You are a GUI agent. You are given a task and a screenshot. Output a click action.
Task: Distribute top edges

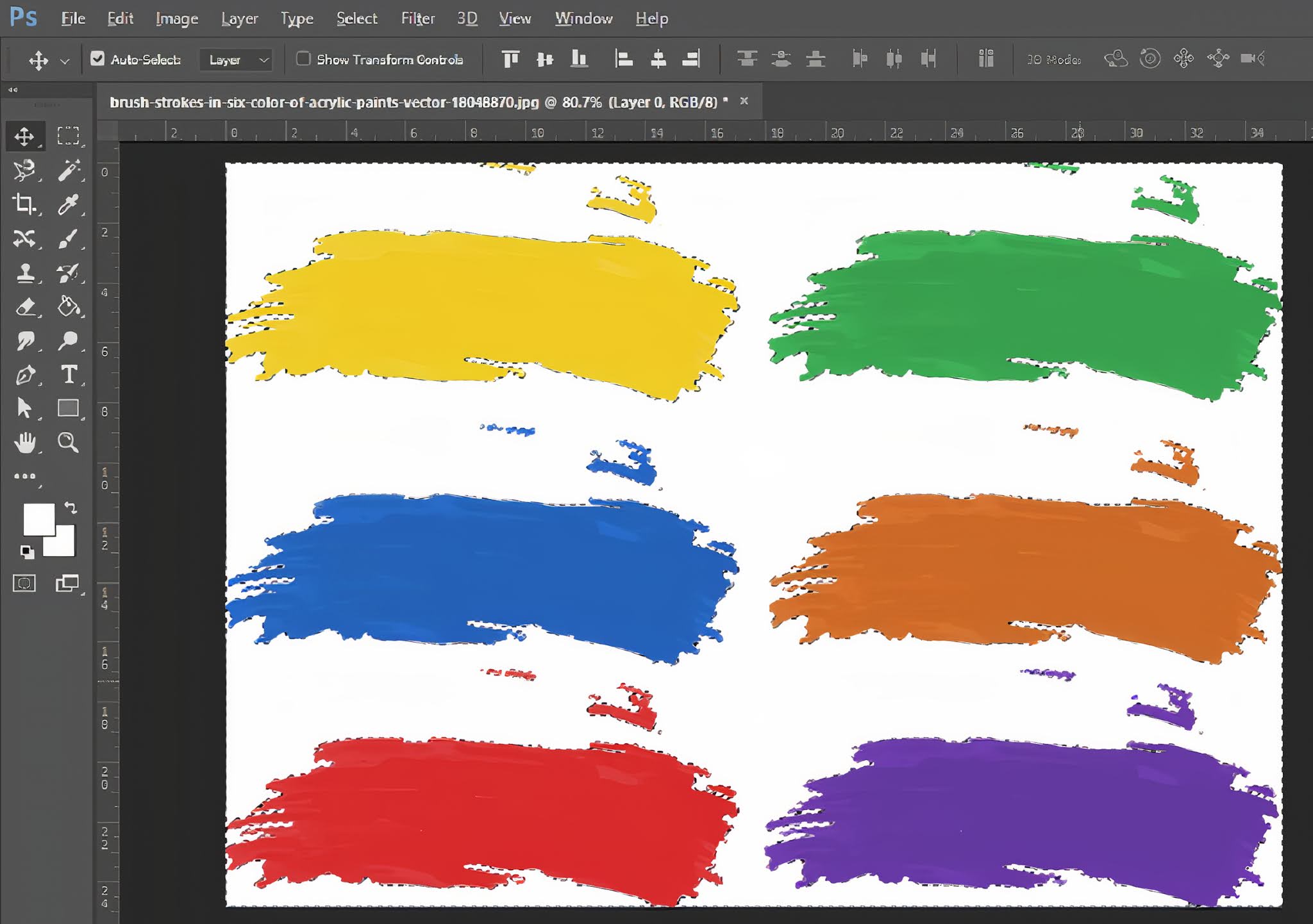click(747, 59)
